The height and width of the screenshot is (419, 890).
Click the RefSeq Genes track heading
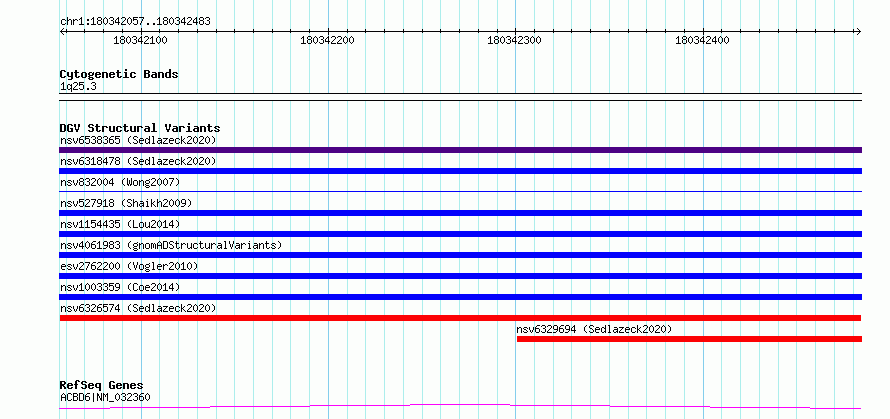tap(102, 386)
